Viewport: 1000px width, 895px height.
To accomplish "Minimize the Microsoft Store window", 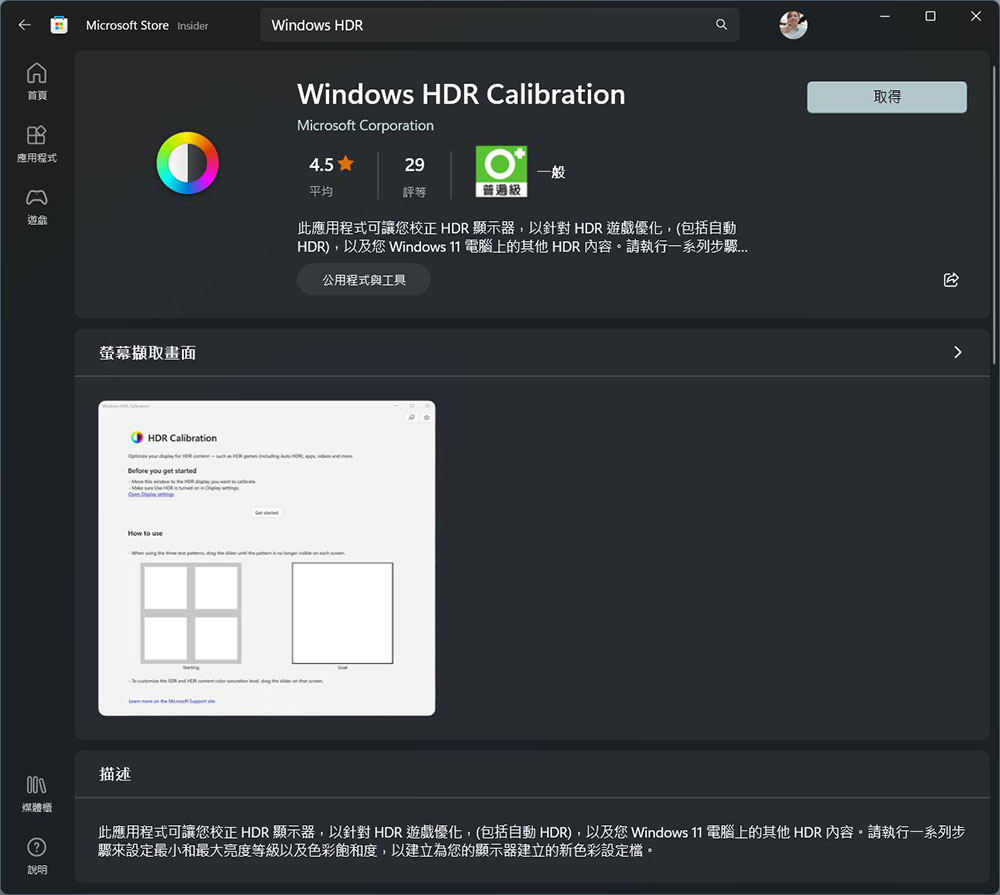I will point(885,17).
